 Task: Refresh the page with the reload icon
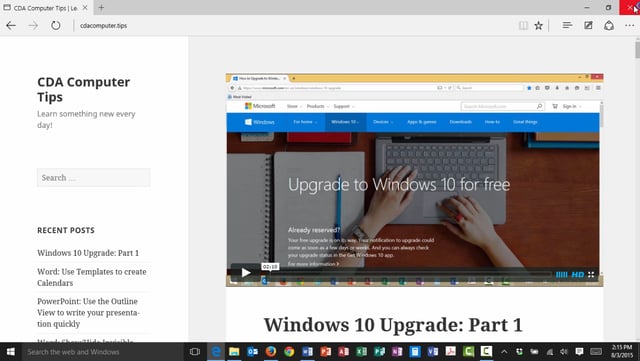point(56,25)
